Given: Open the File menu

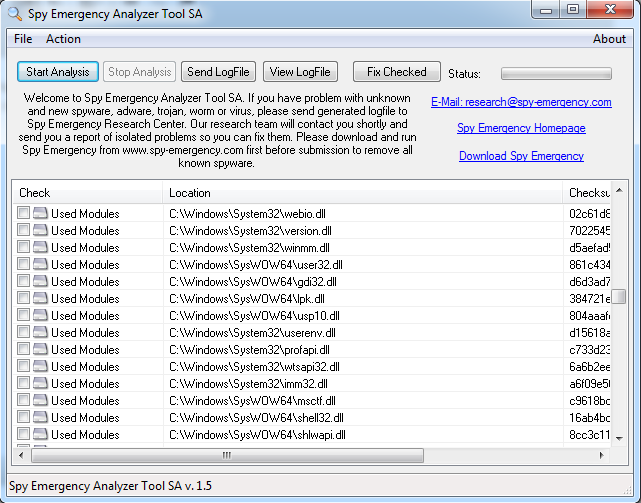Looking at the screenshot, I should [23, 39].
